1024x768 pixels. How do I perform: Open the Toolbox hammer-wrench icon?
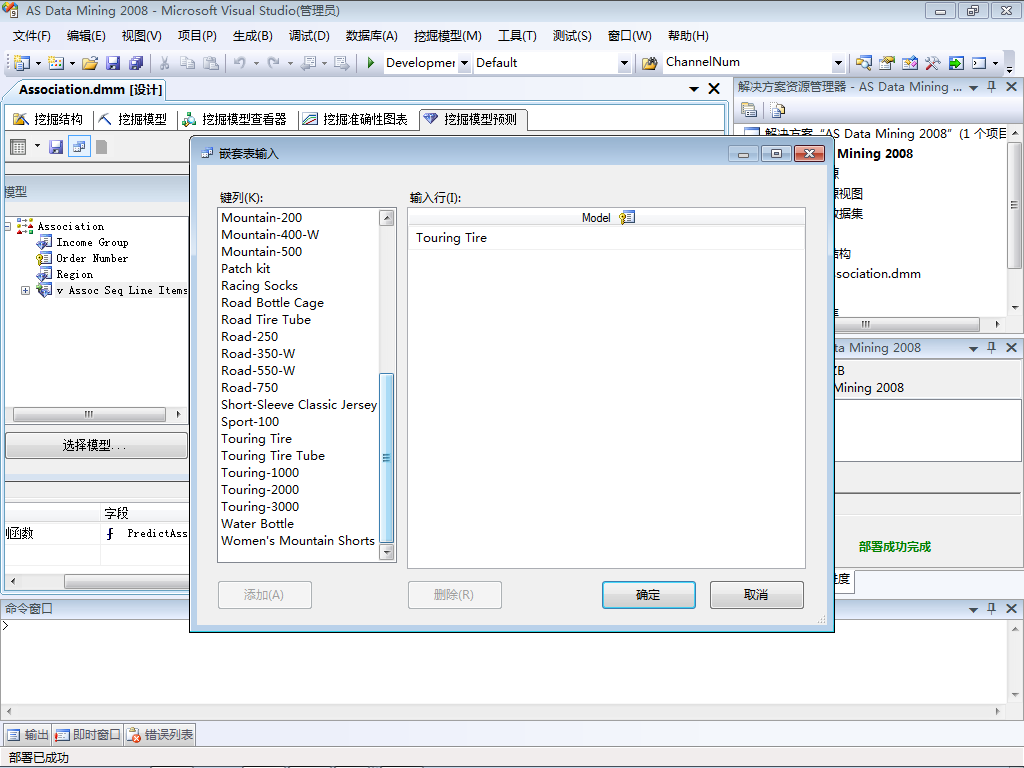pos(933,63)
